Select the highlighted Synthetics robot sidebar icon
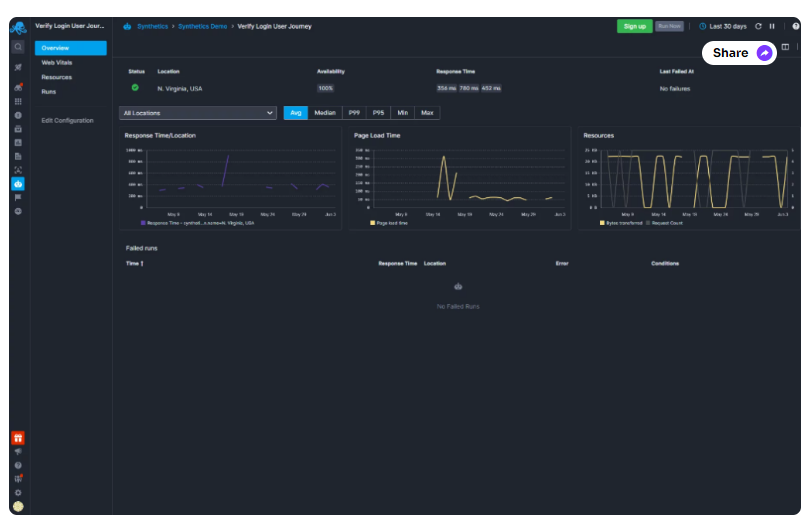The image size is (811, 526). click(18, 184)
